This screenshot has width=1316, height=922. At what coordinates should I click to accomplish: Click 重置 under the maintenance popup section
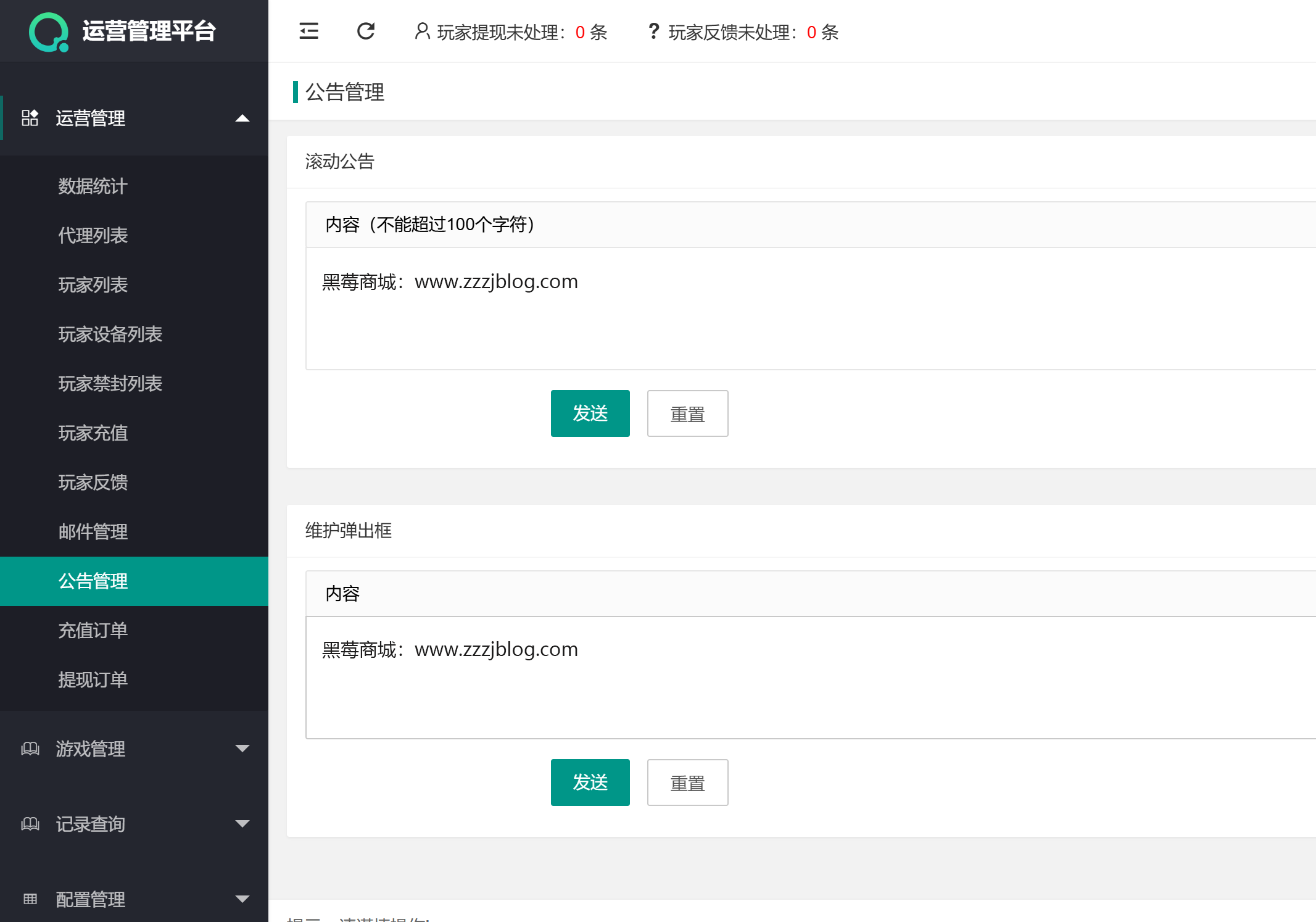click(687, 782)
